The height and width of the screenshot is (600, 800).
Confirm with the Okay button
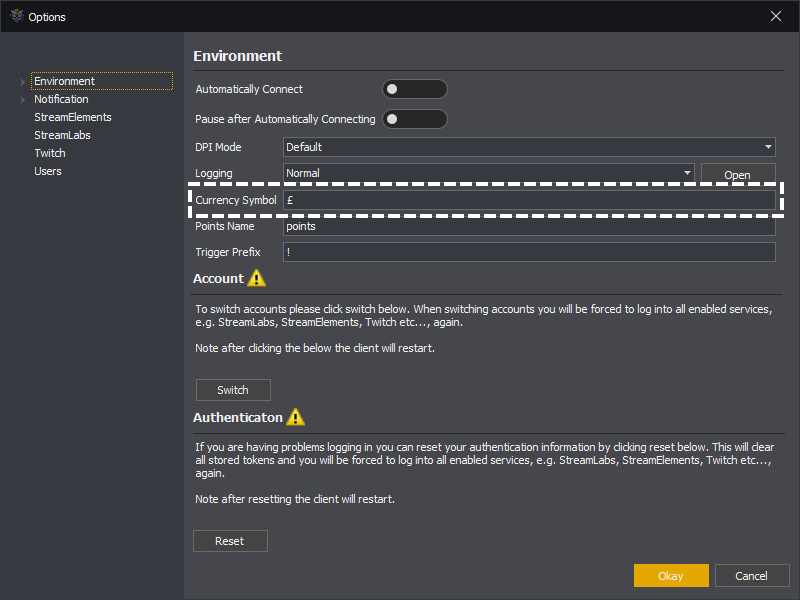point(671,576)
